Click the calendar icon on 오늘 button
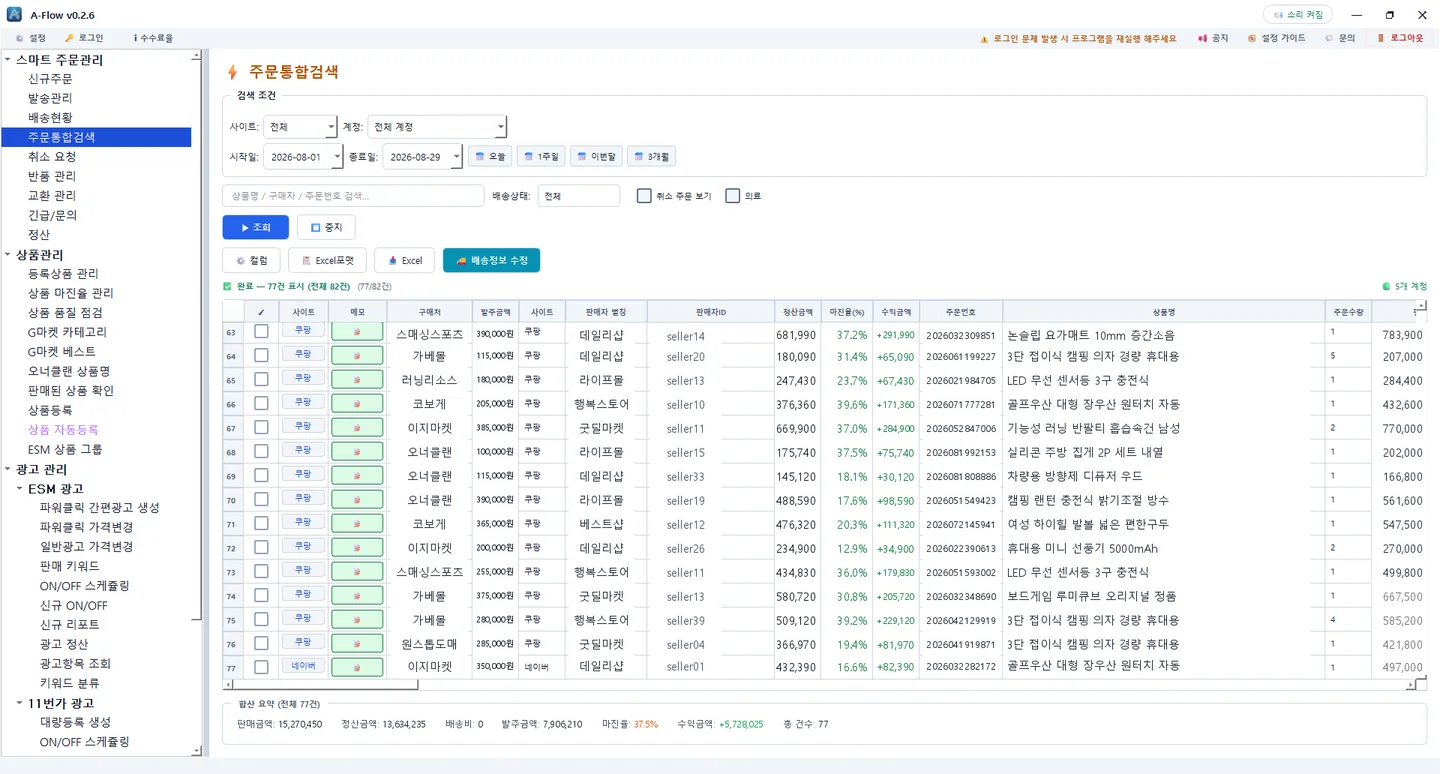 pos(480,156)
